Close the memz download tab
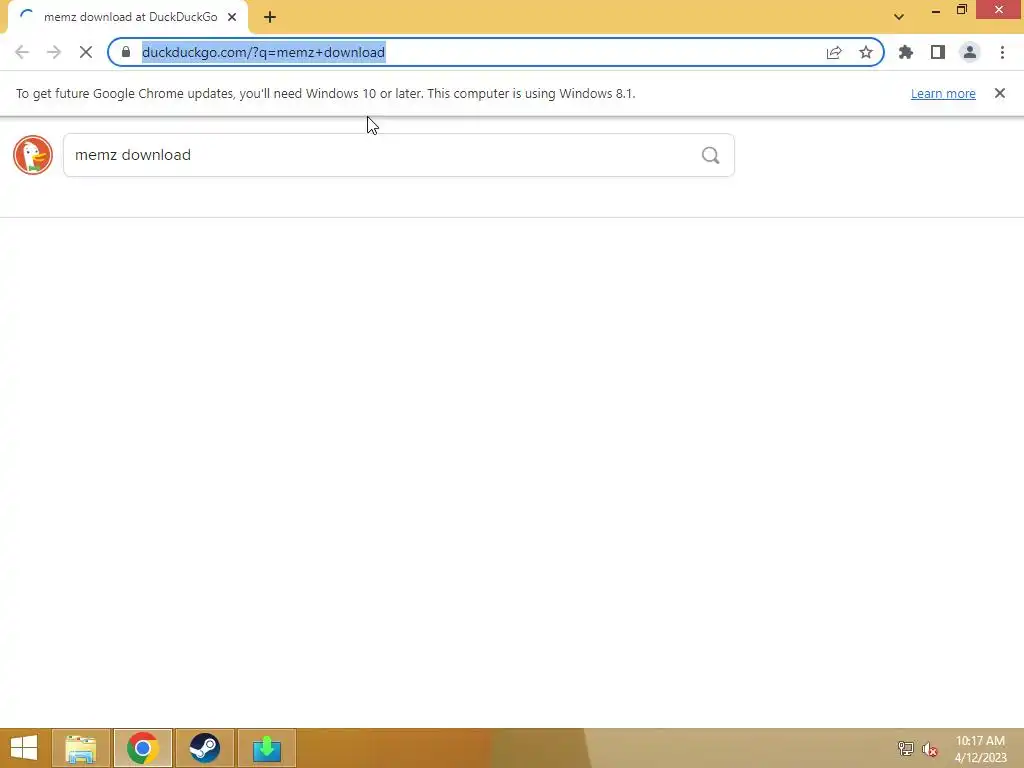Image resolution: width=1024 pixels, height=768 pixels. click(x=232, y=17)
